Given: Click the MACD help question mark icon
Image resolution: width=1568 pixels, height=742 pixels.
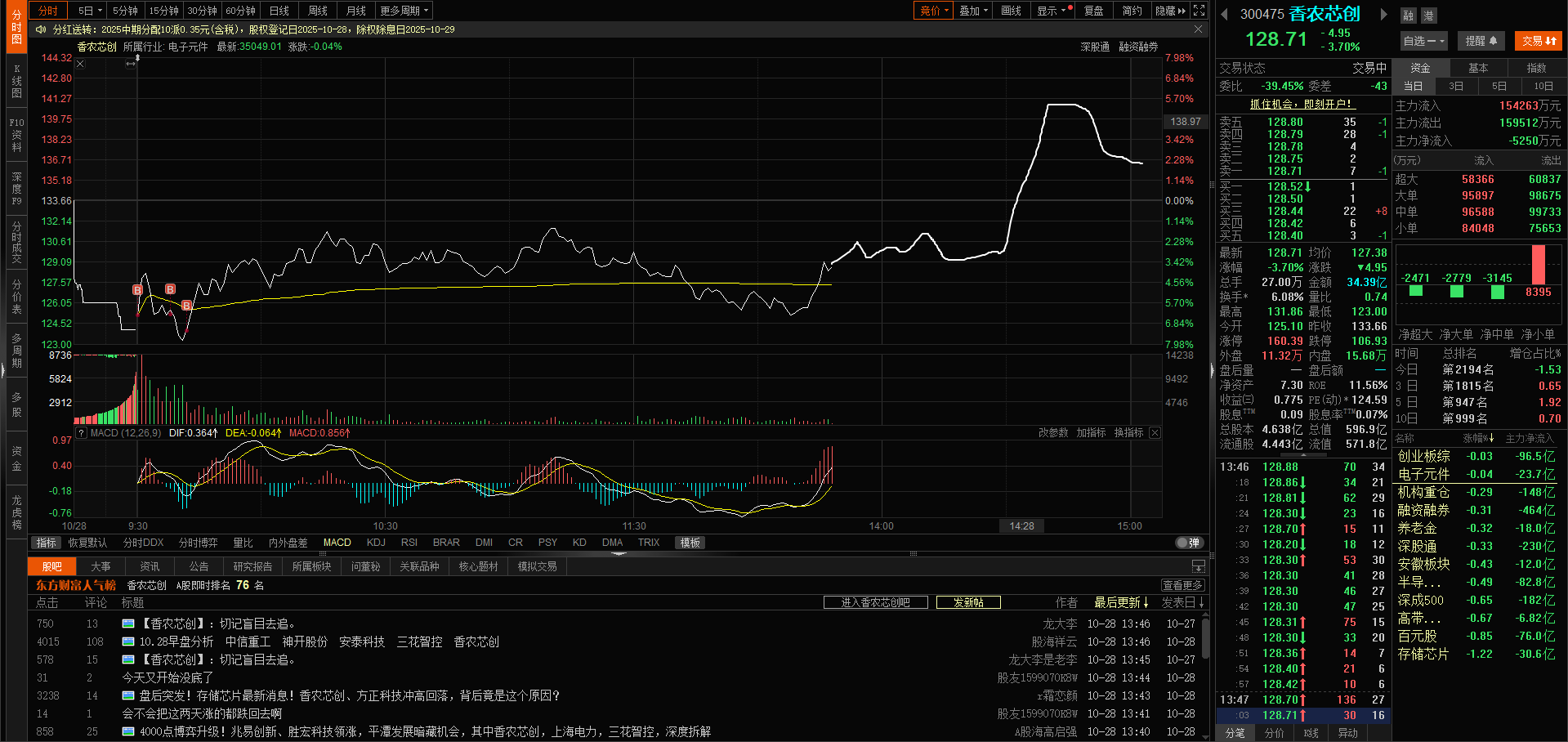Looking at the screenshot, I should [x=82, y=433].
